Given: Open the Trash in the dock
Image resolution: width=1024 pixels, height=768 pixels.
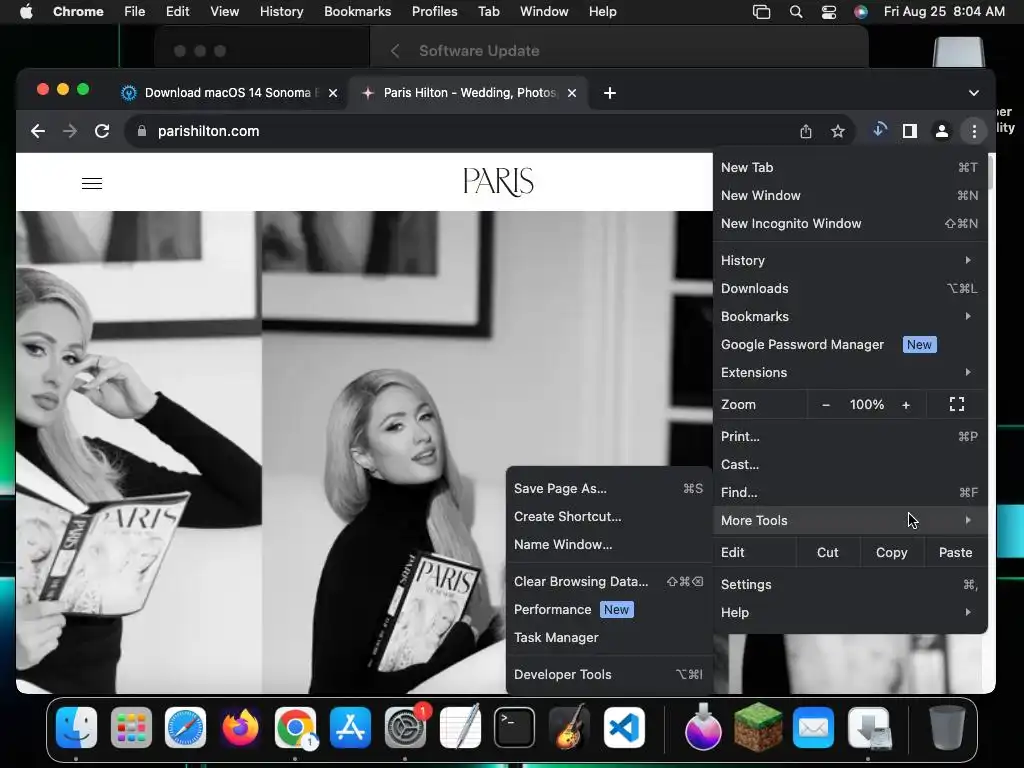Looking at the screenshot, I should pyautogui.click(x=947, y=728).
